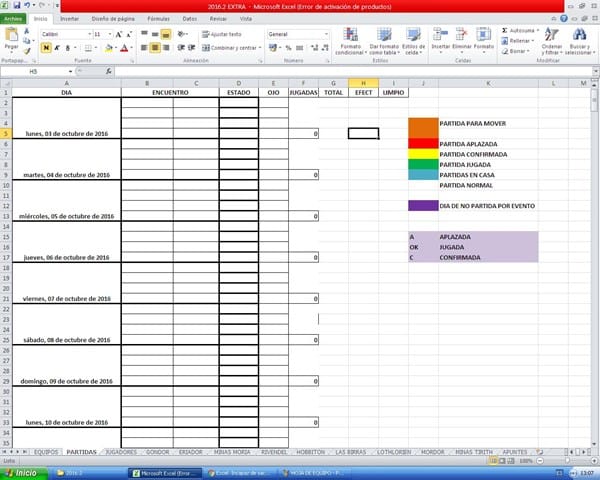This screenshot has width=600, height=480.
Task: Toggle center horizontal alignment
Action: 155,47
